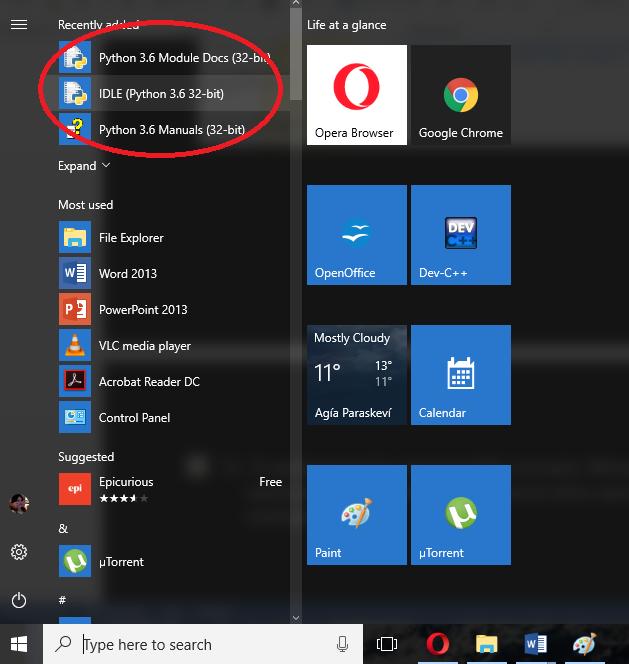Click the '#' letter group header
This screenshot has width=629, height=664.
click(62, 600)
